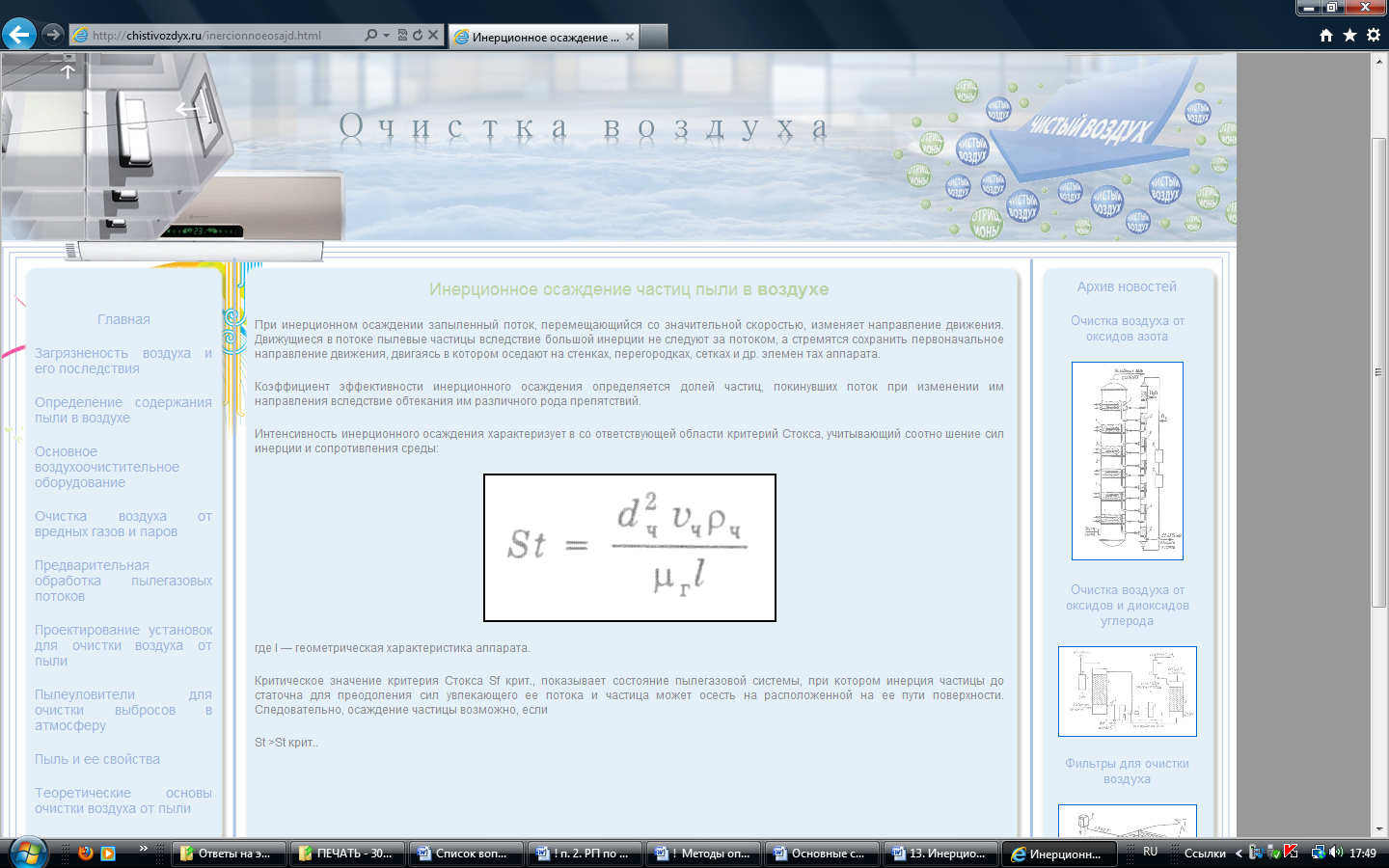Open the 'Пыль и ее свойства' link

[97, 759]
